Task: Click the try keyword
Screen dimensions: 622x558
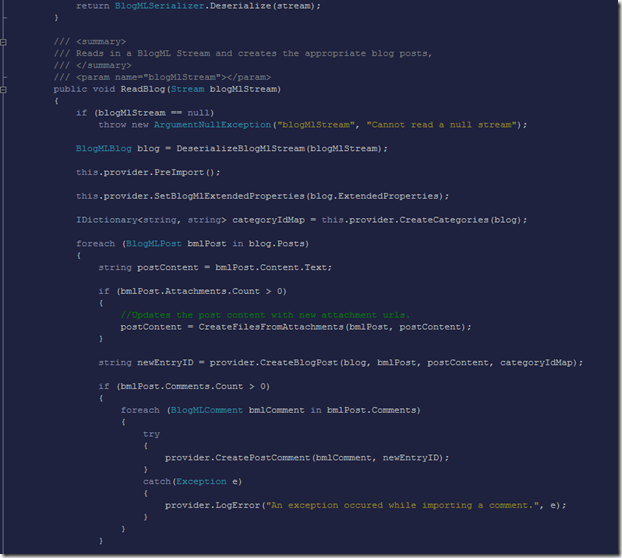Action: pos(151,434)
